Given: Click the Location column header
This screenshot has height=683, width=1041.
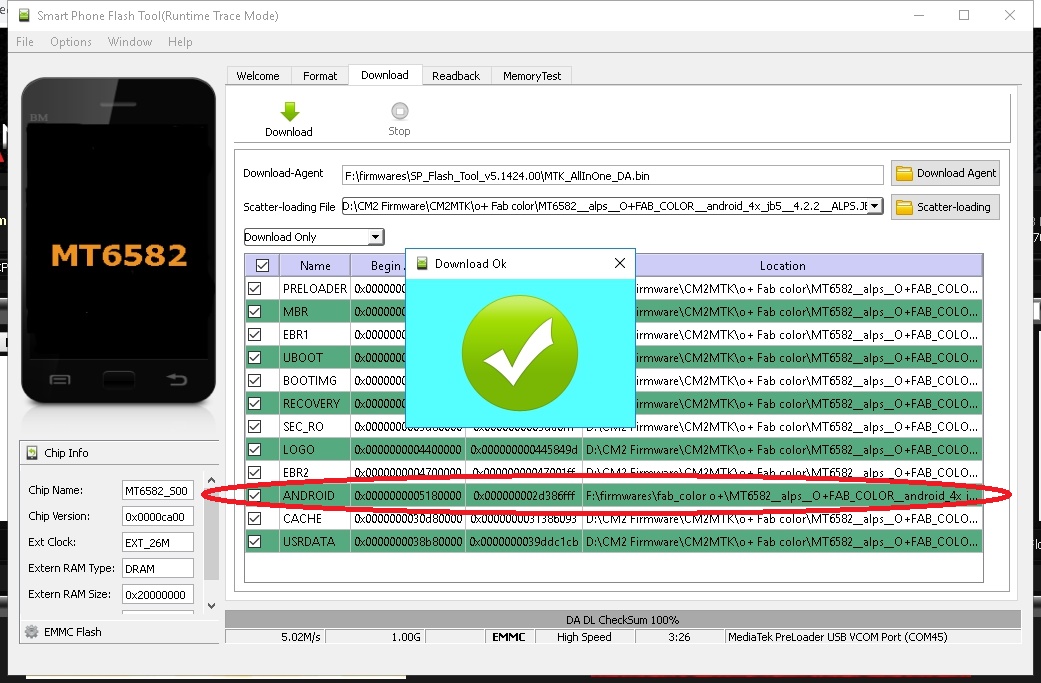Looking at the screenshot, I should [783, 266].
